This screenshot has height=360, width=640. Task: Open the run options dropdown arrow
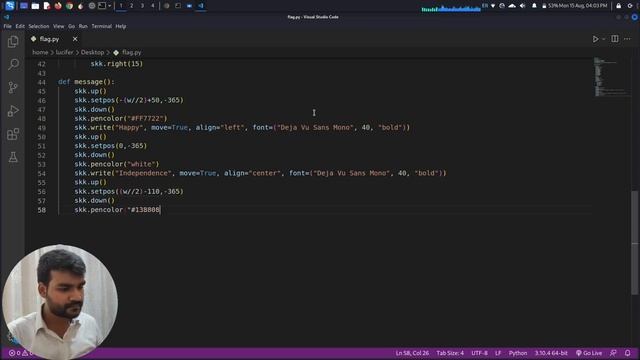[604, 39]
